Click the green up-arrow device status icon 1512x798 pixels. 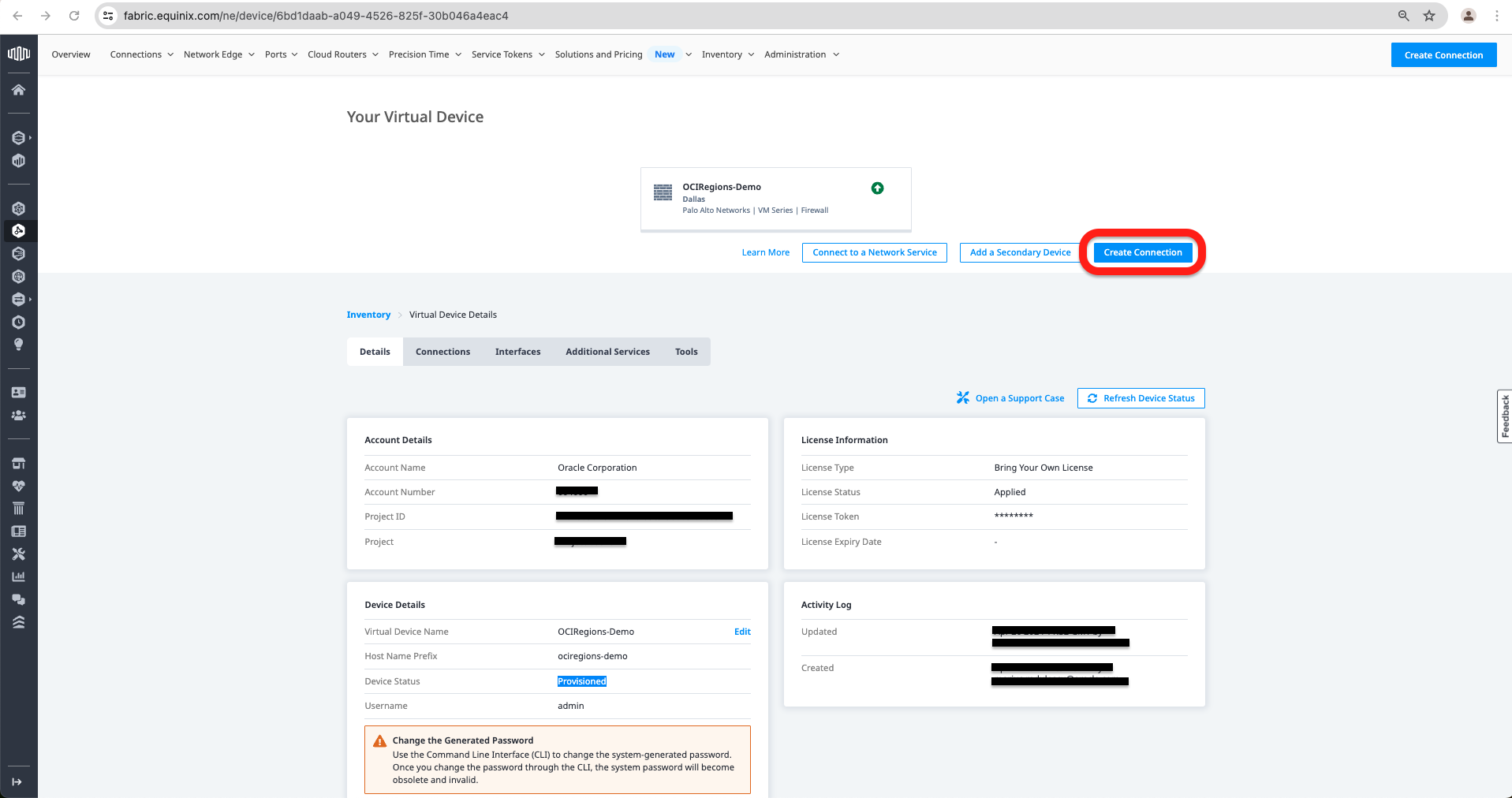(x=877, y=188)
